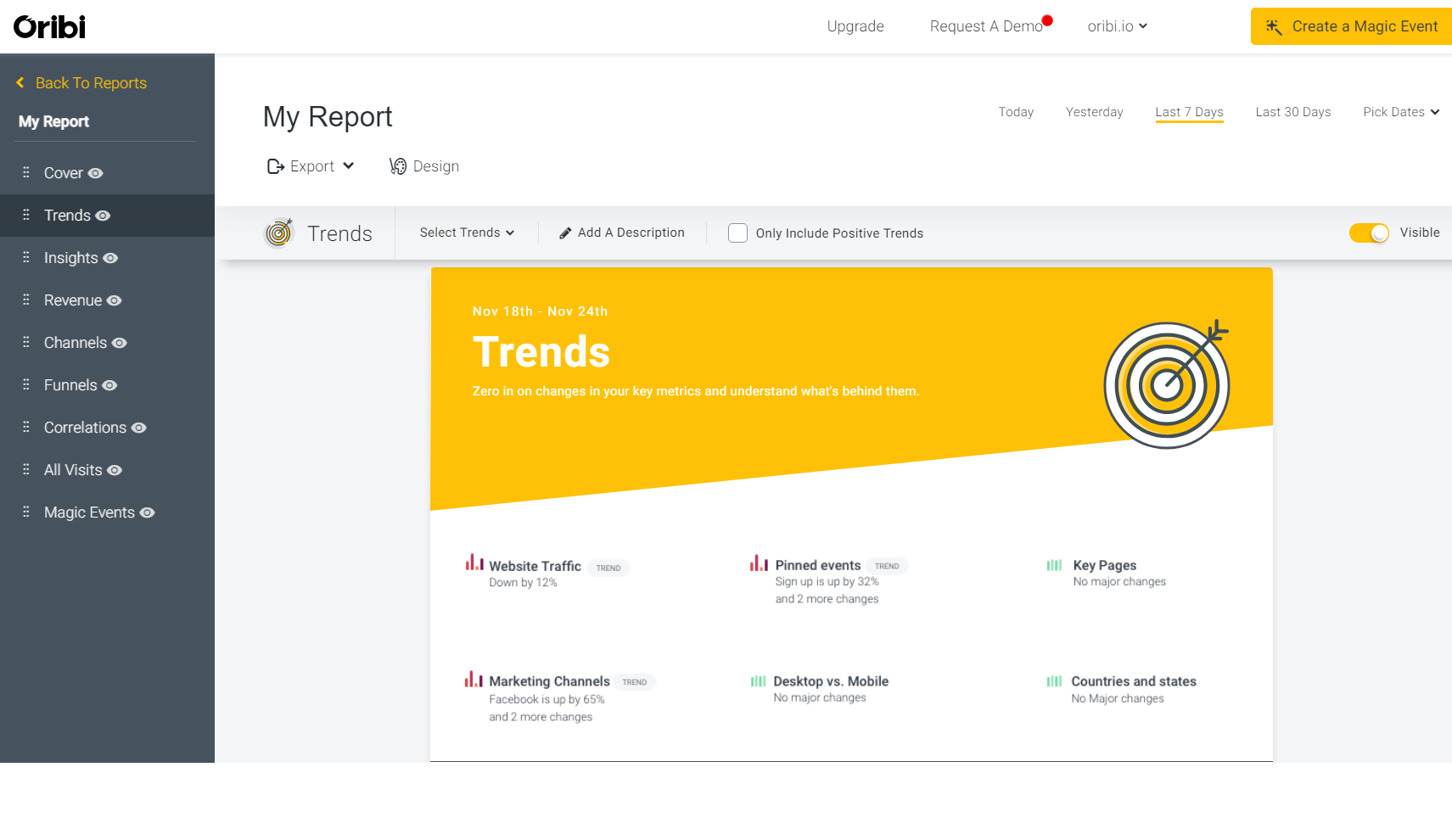Open the Design option
This screenshot has height=840, width=1452.
(424, 166)
